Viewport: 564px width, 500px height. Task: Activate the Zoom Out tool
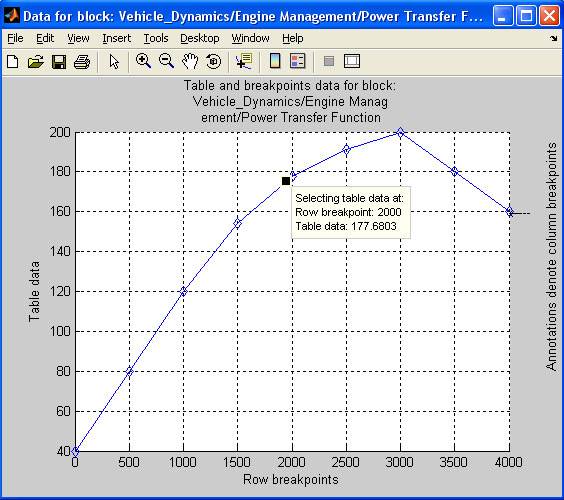(166, 61)
